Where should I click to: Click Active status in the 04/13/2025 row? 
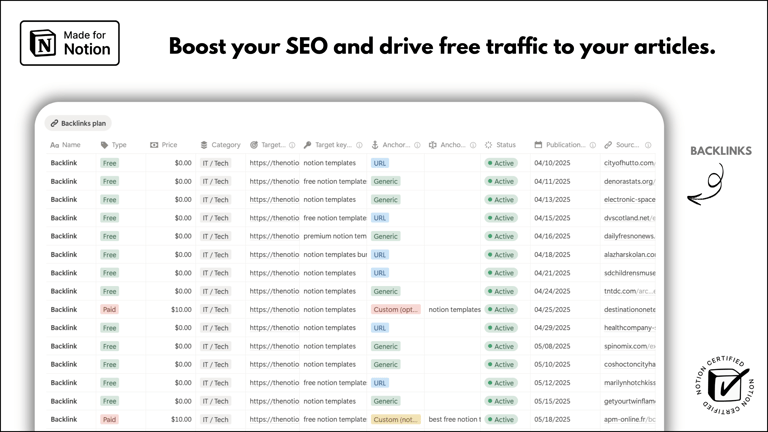coord(501,200)
